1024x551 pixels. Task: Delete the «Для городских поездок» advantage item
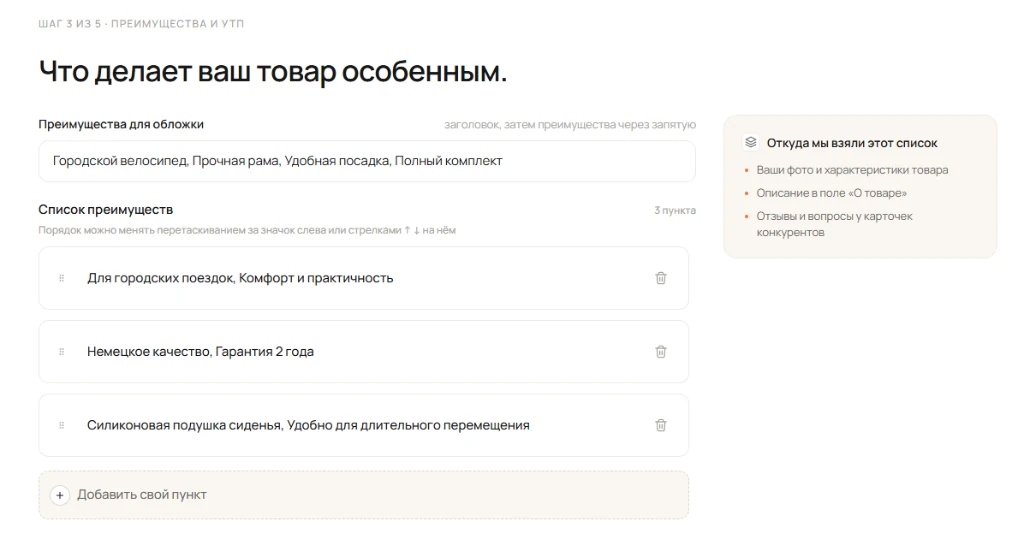(x=661, y=278)
